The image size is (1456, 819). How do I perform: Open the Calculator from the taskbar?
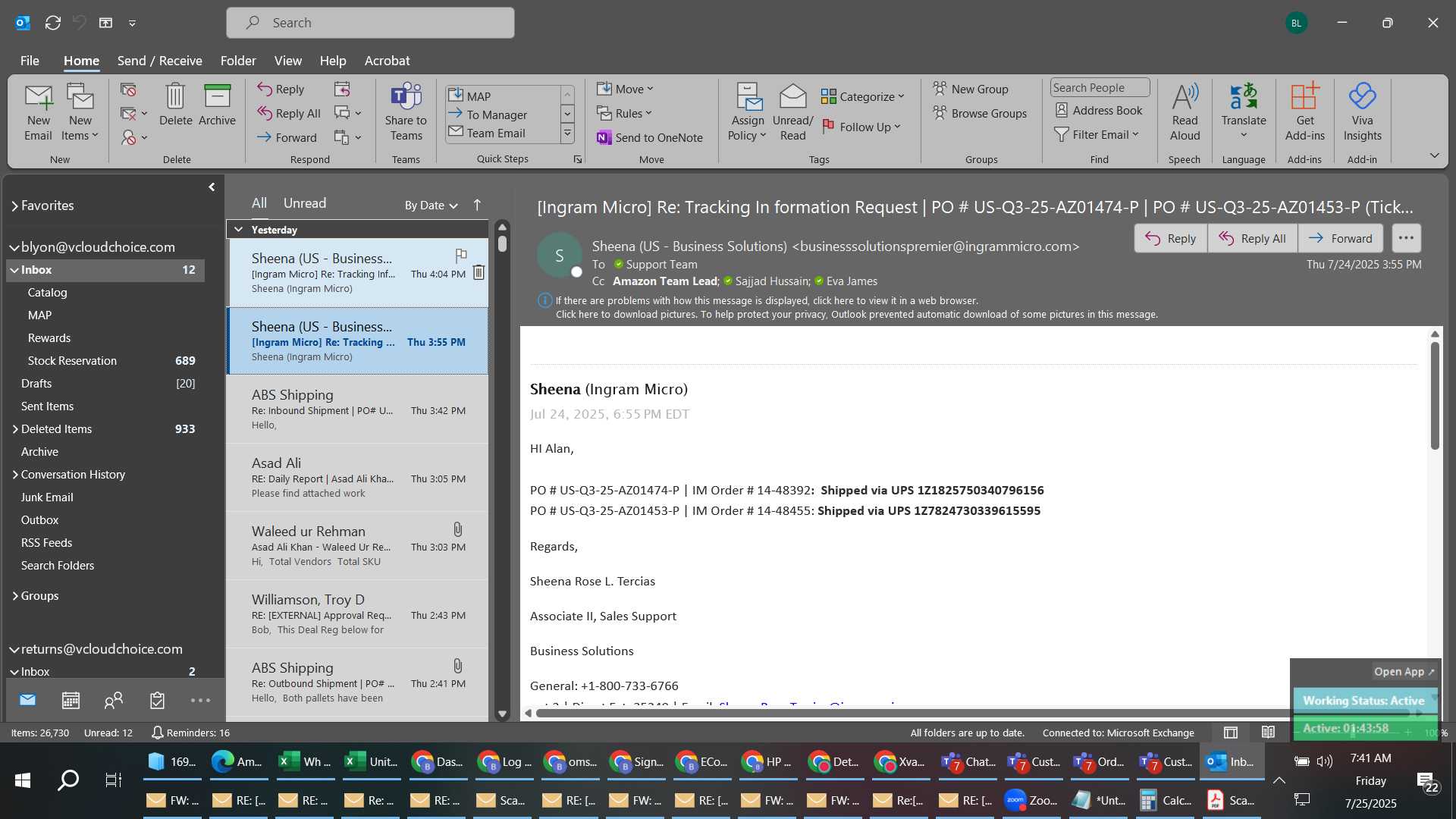(x=1165, y=800)
